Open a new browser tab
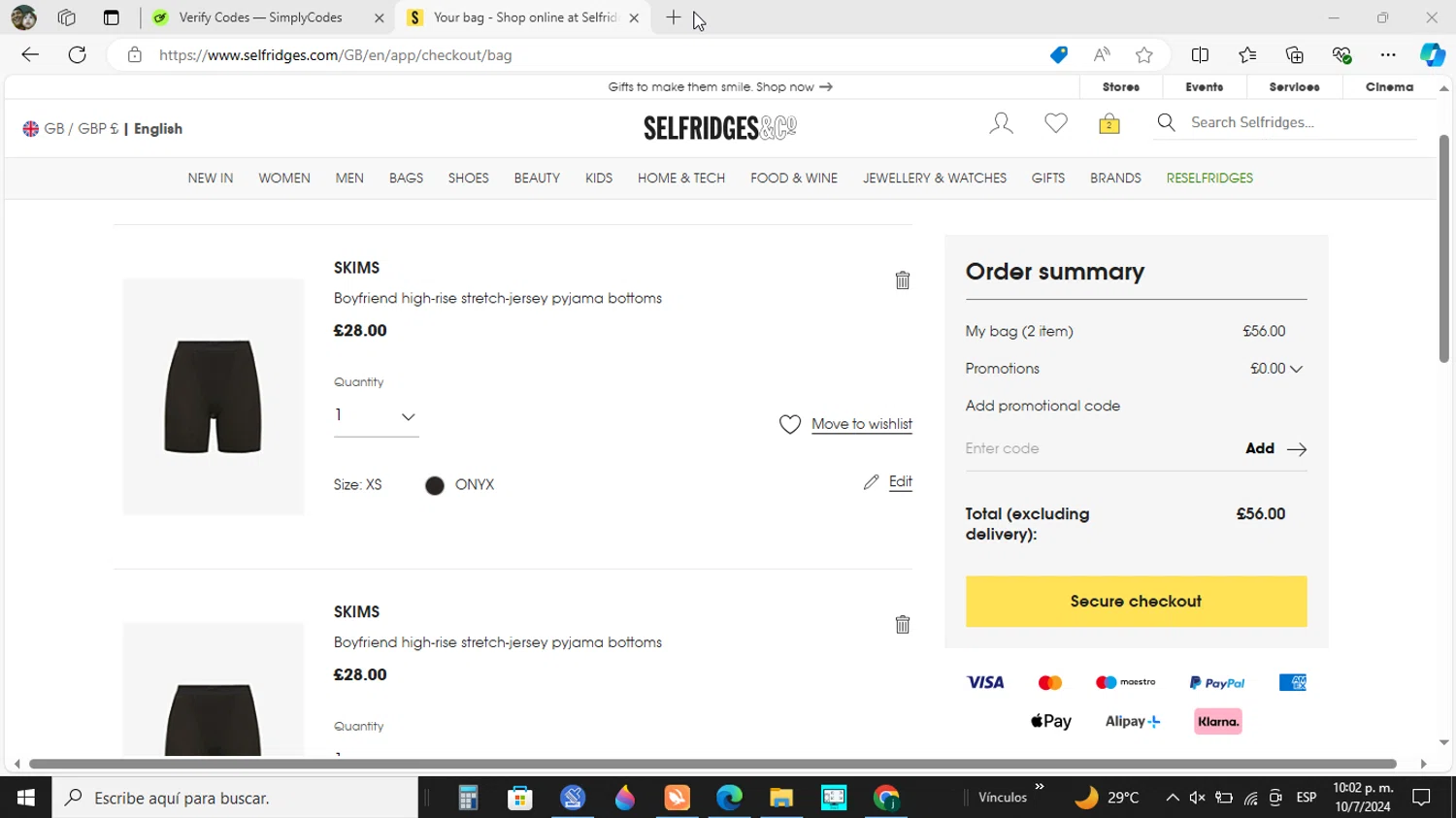Image resolution: width=1456 pixels, height=818 pixels. pyautogui.click(x=674, y=17)
